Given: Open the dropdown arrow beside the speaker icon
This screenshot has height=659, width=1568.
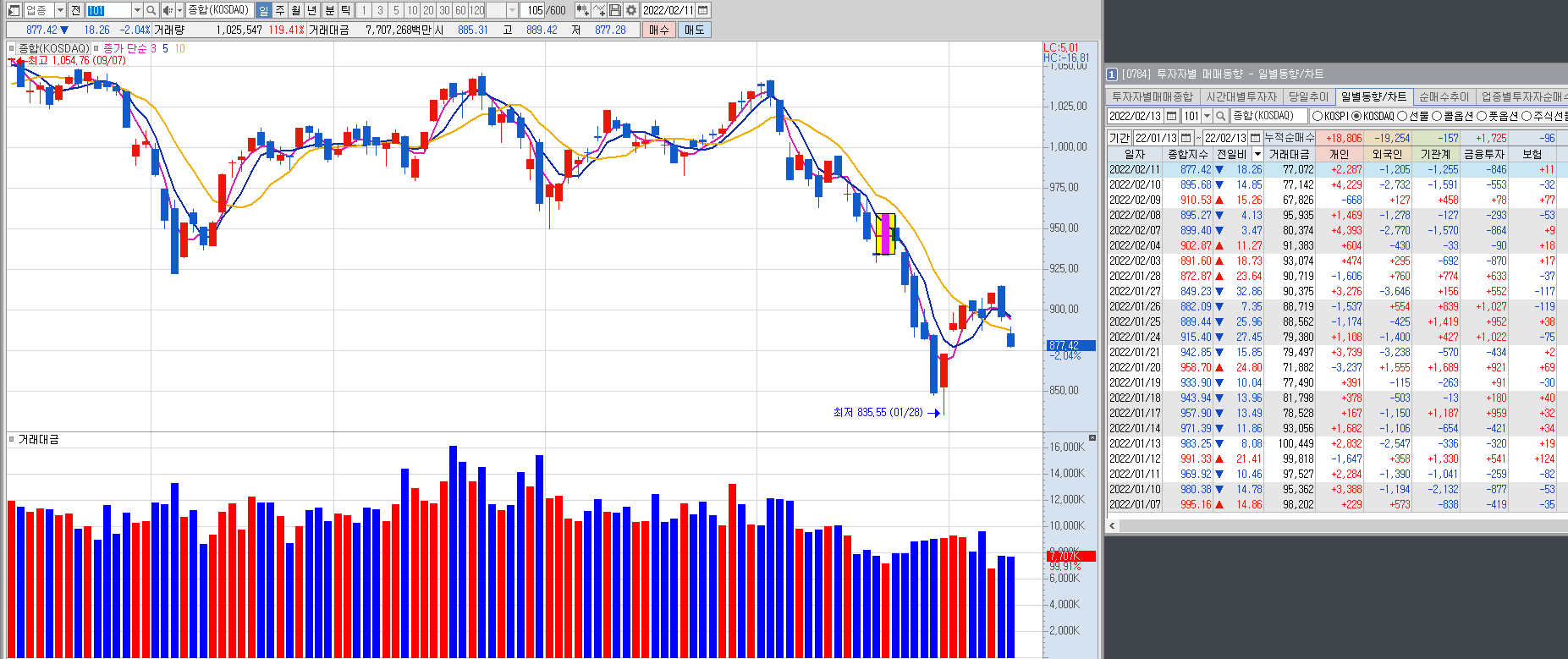Looking at the screenshot, I should coord(179,10).
